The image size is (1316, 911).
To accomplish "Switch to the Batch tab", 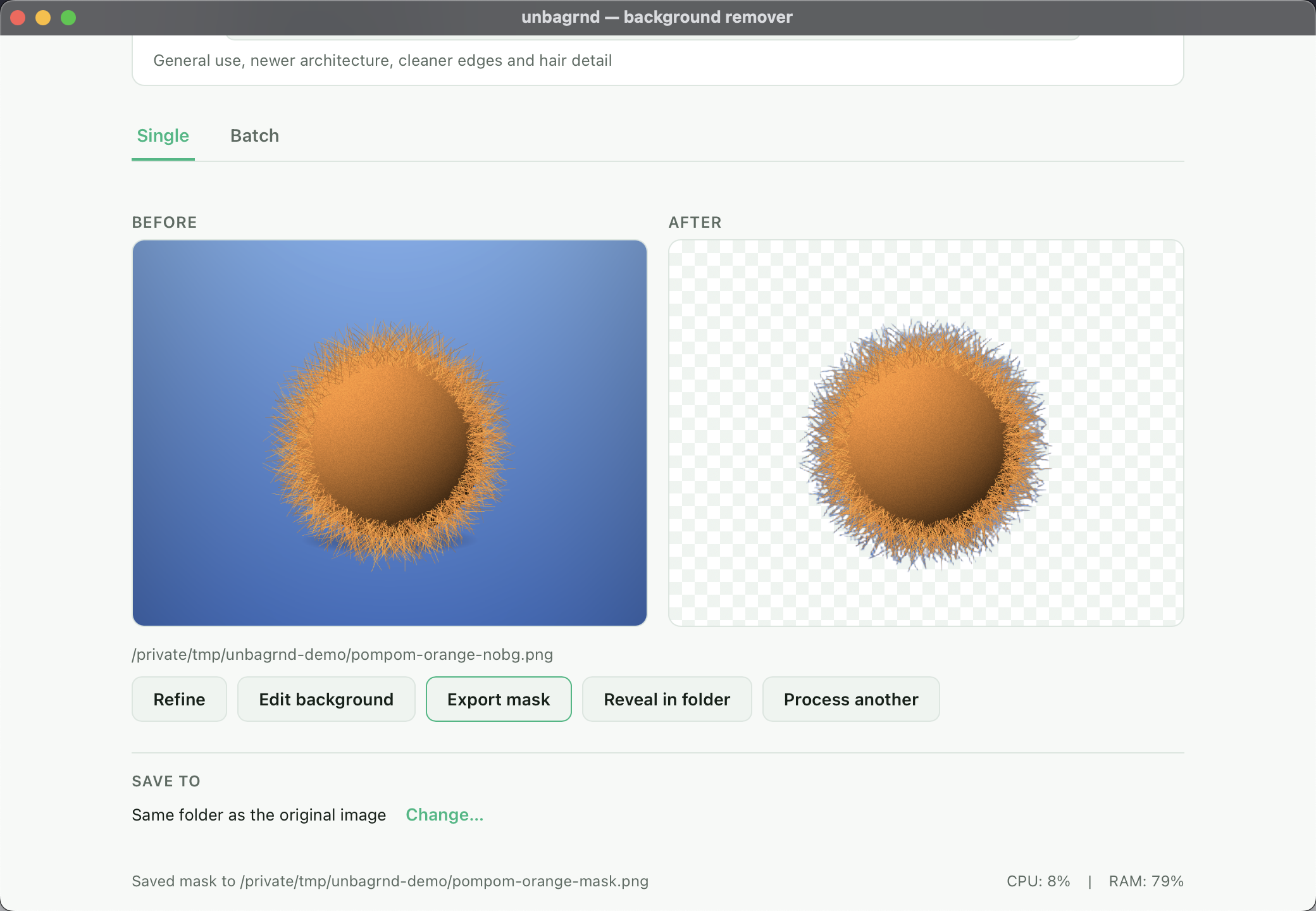I will click(254, 136).
